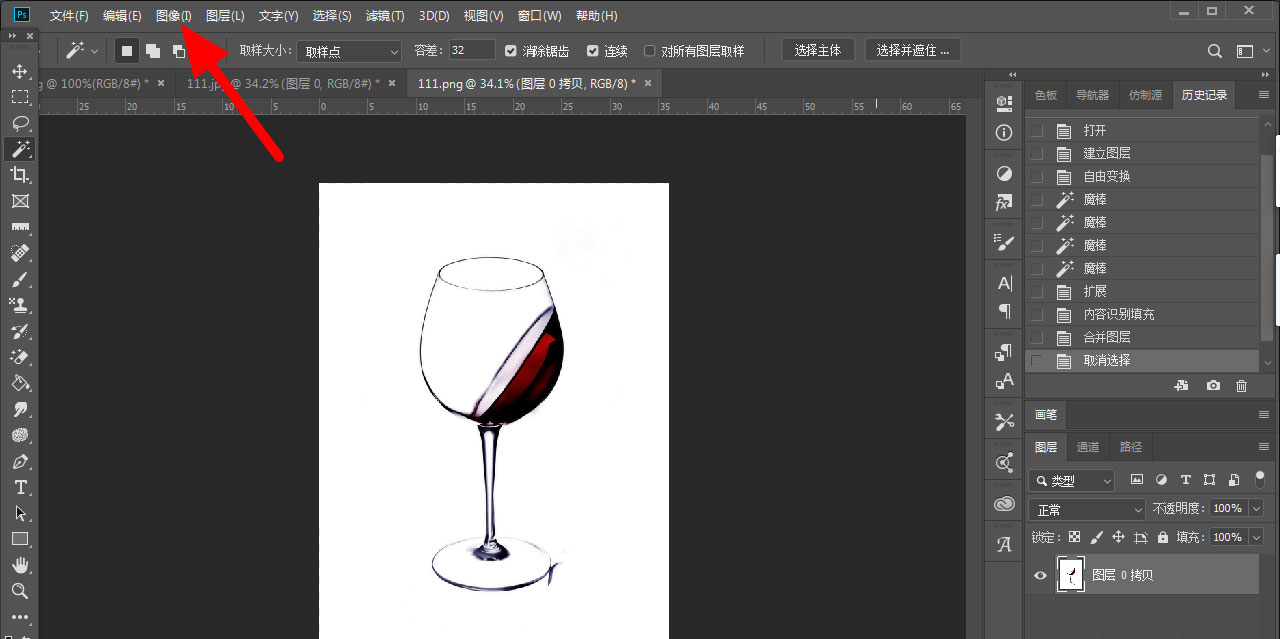Open the History panel menu
The height and width of the screenshot is (639, 1280).
(1264, 96)
